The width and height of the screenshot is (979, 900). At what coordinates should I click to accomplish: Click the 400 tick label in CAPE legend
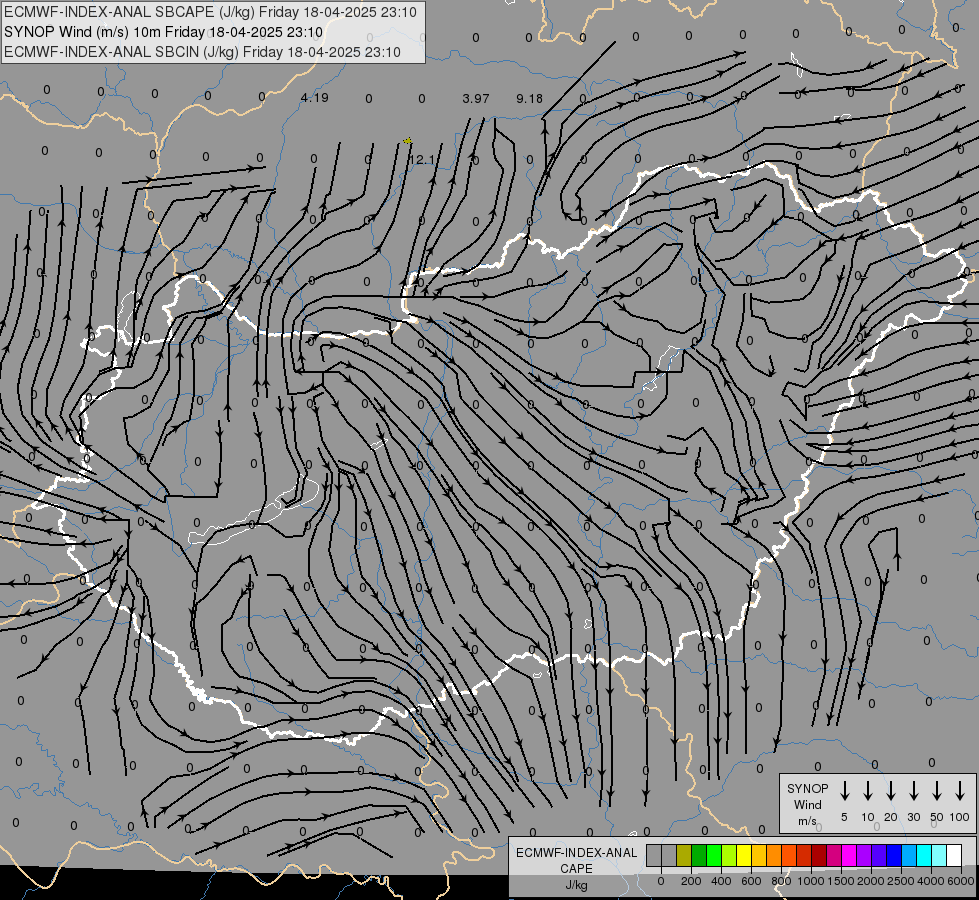(721, 881)
